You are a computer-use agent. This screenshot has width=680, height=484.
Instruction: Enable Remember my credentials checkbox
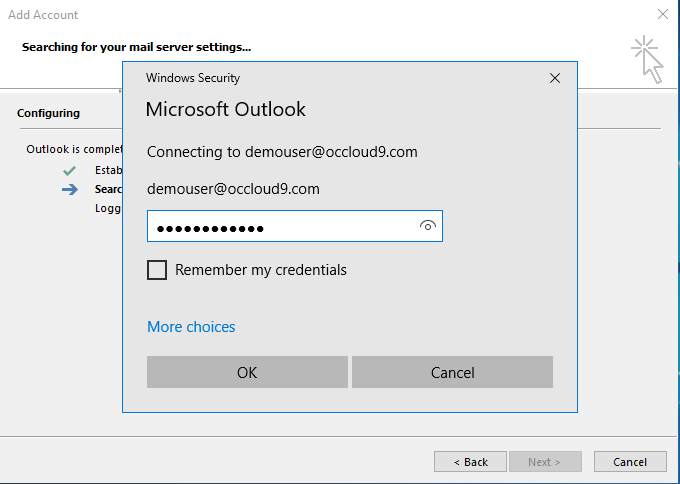point(157,270)
